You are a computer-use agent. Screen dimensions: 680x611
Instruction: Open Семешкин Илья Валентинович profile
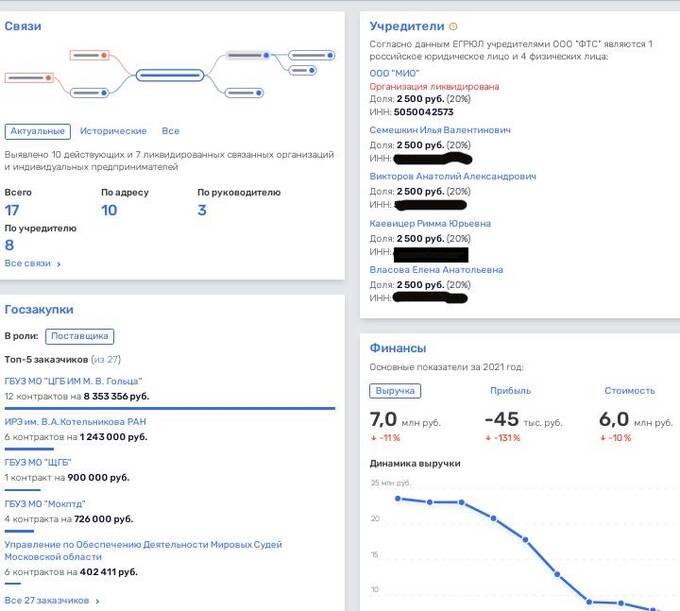(440, 130)
